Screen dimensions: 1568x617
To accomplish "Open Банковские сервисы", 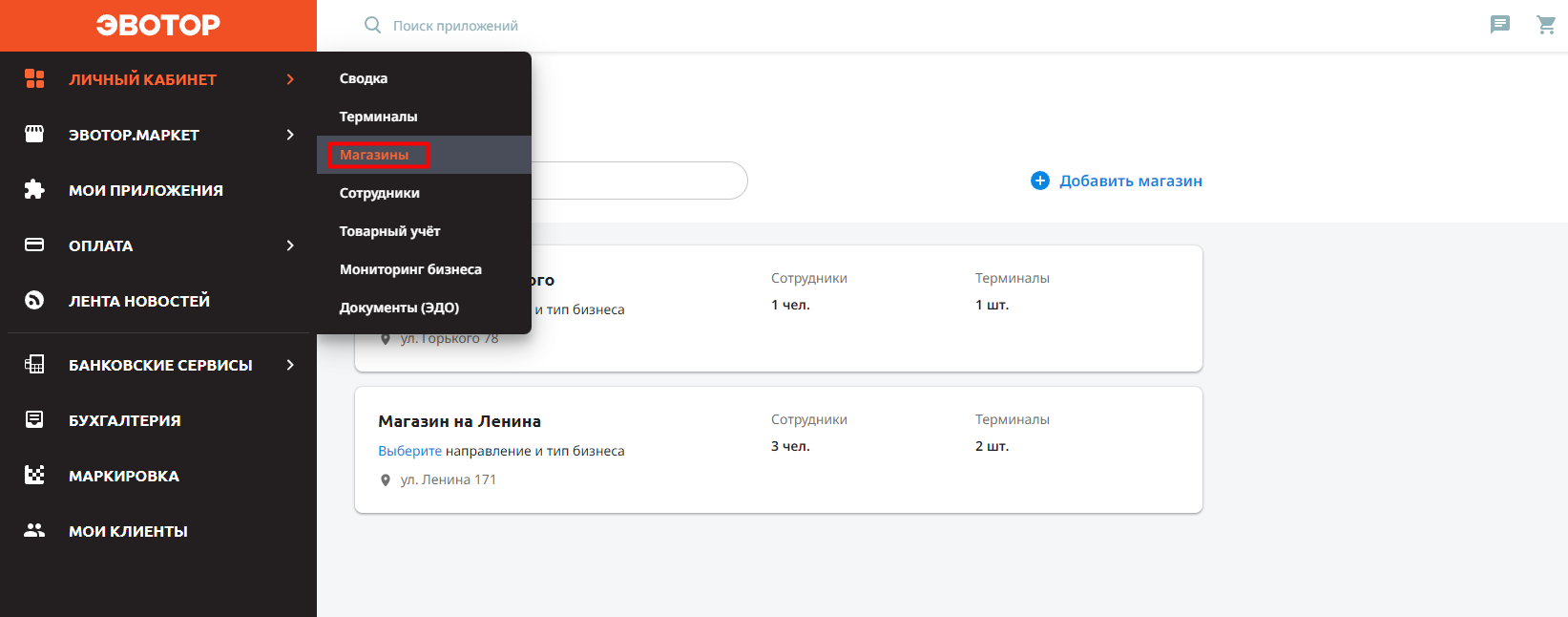I will click(158, 365).
